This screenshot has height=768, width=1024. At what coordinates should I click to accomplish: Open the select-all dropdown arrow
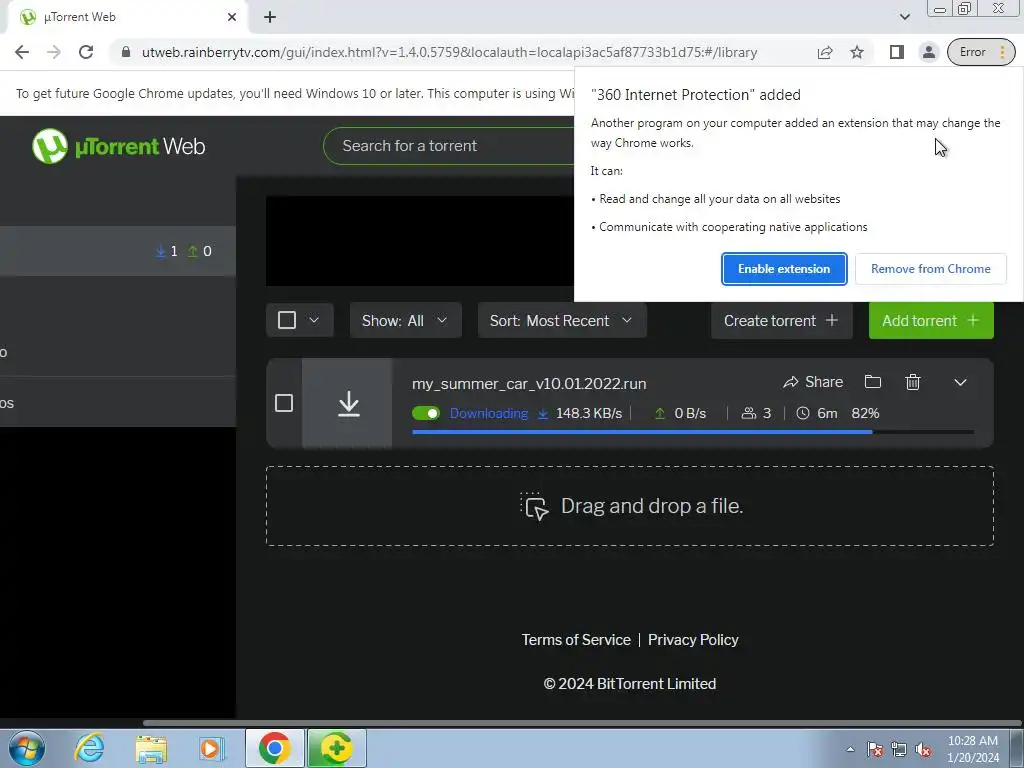[x=314, y=320]
